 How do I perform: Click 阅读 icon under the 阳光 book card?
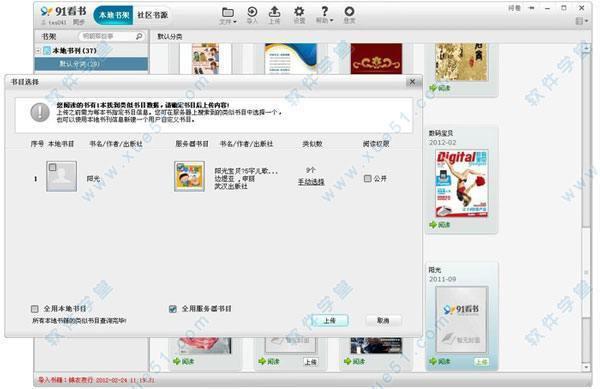click(433, 361)
